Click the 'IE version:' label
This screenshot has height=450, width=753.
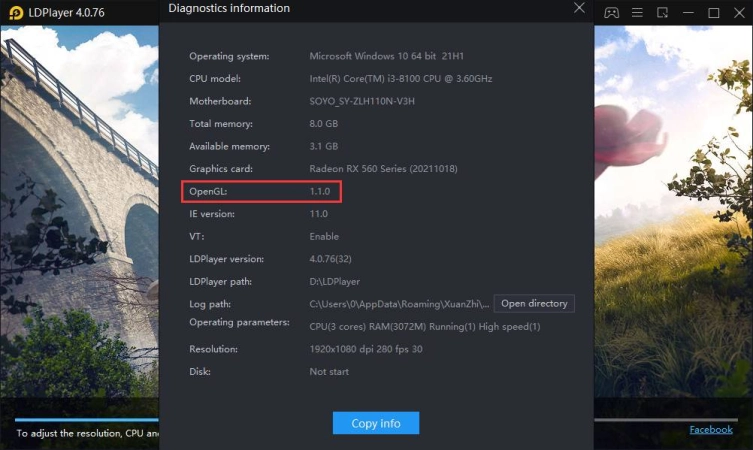pos(212,214)
